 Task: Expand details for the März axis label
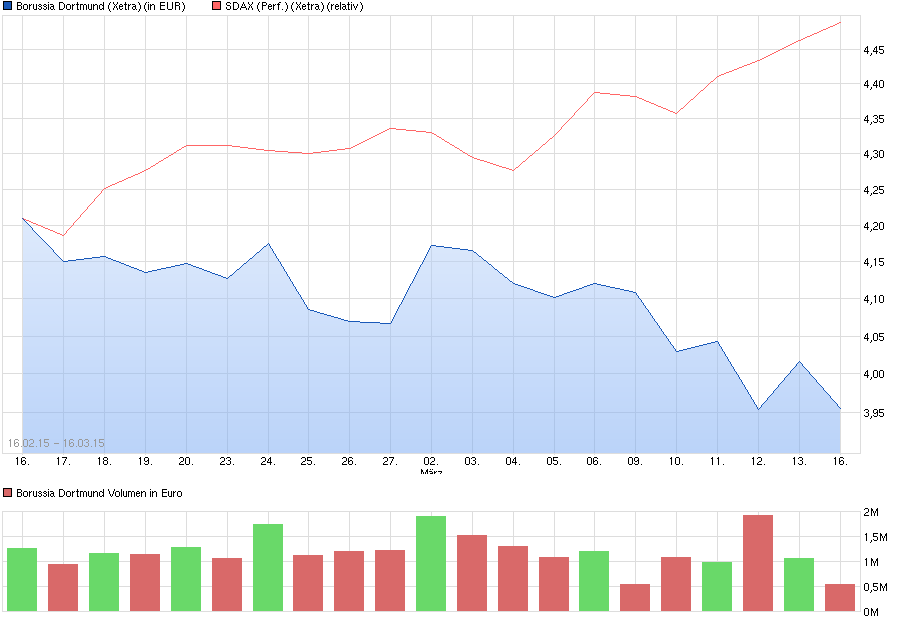433,470
